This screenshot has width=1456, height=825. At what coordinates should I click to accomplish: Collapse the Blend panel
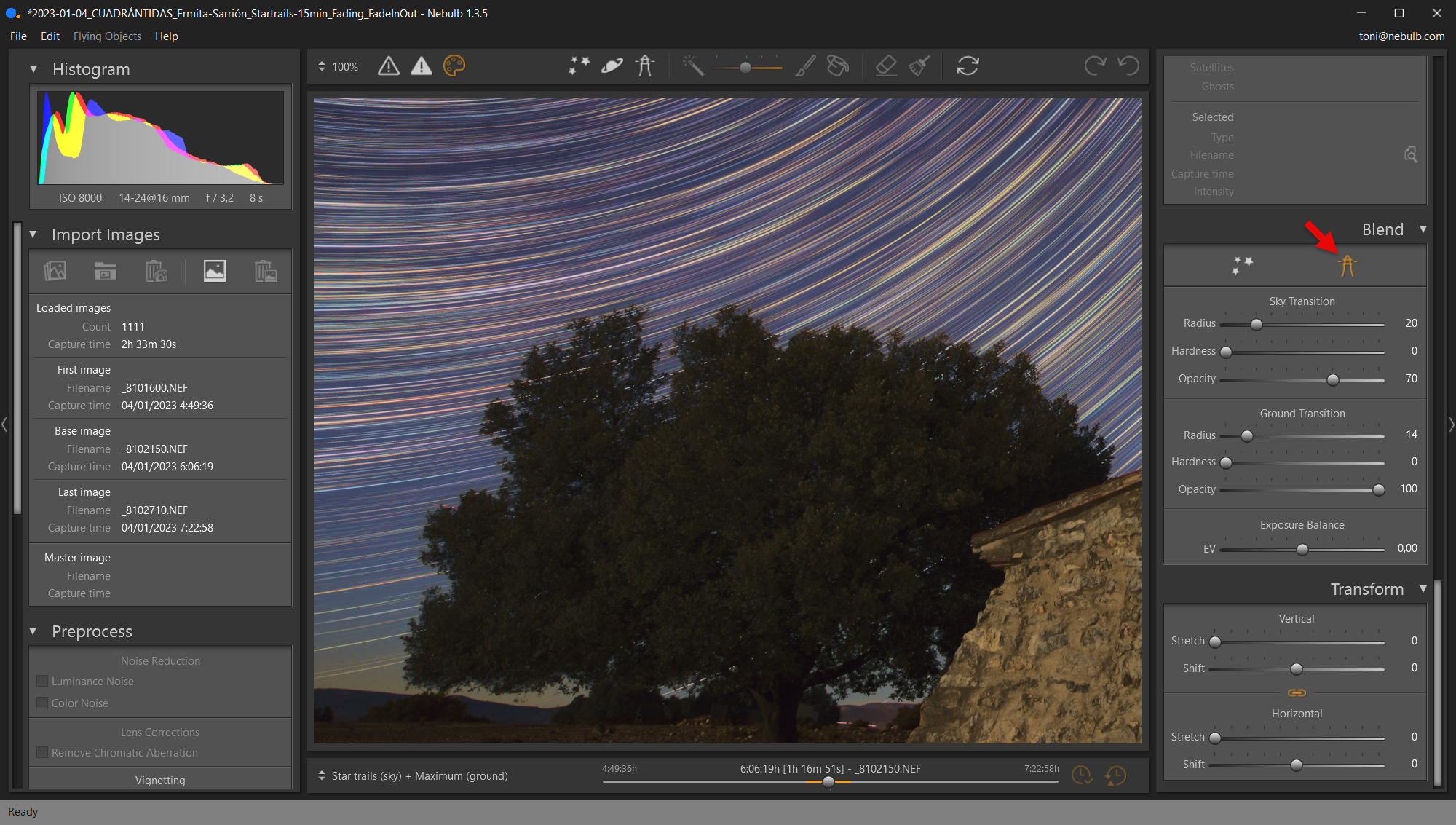pos(1423,229)
